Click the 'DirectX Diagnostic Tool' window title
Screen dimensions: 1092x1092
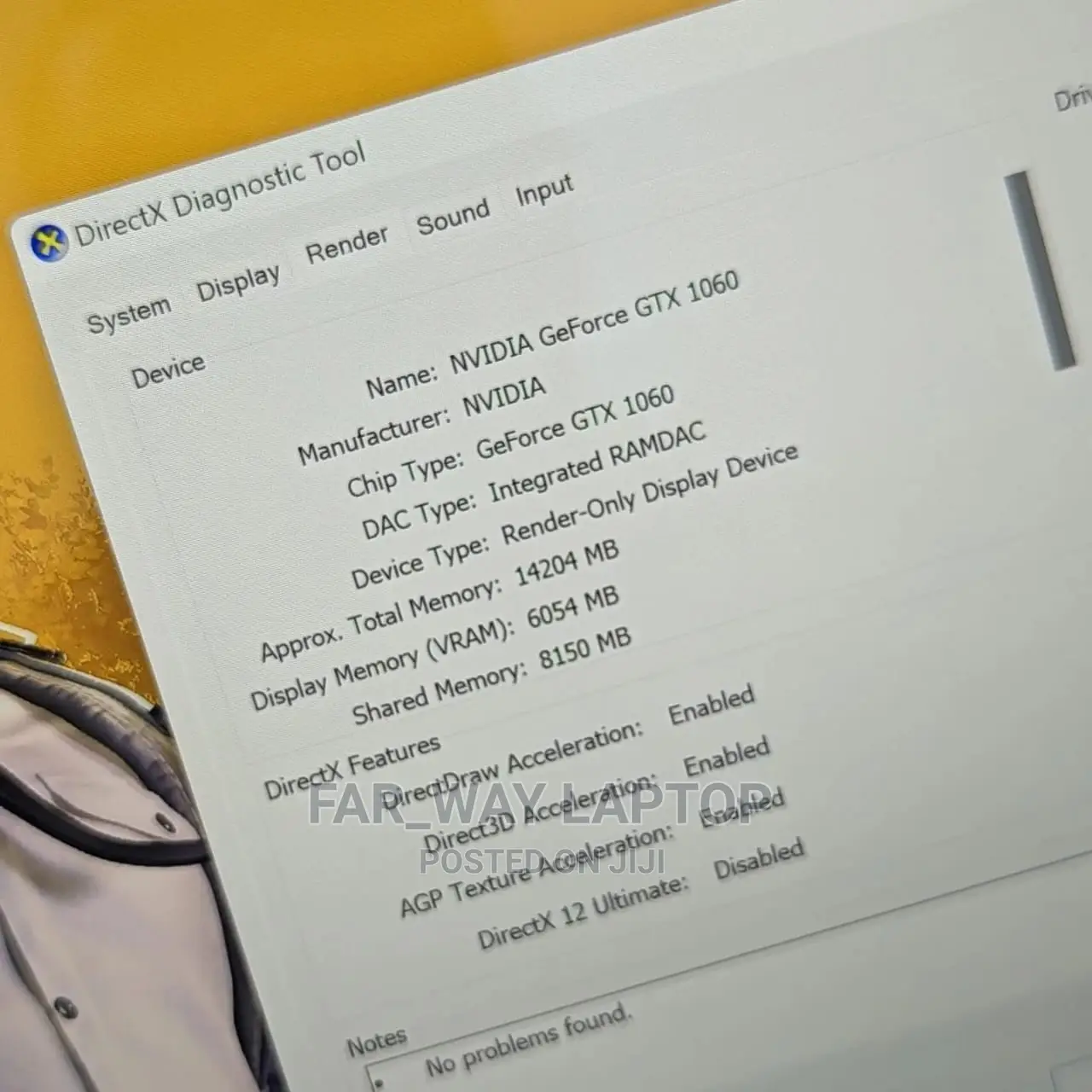click(x=220, y=195)
